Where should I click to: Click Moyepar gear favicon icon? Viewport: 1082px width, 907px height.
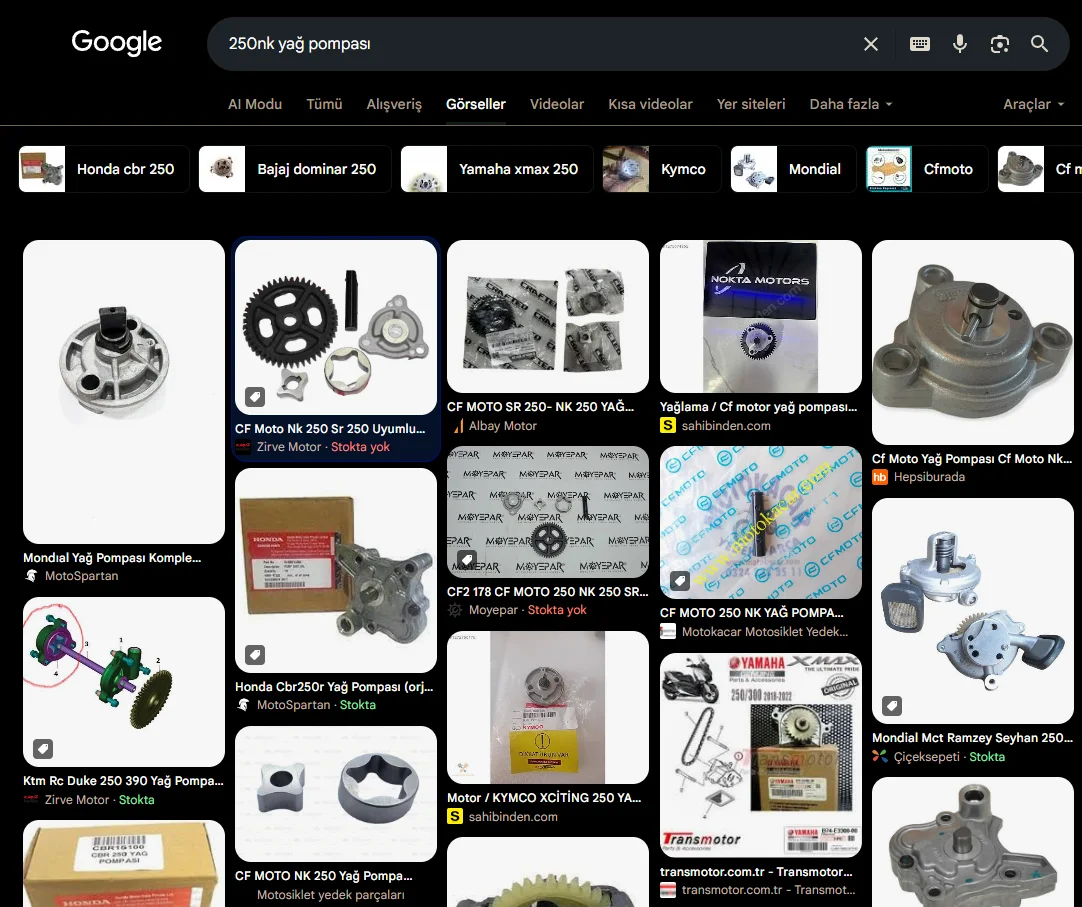pyautogui.click(x=455, y=610)
